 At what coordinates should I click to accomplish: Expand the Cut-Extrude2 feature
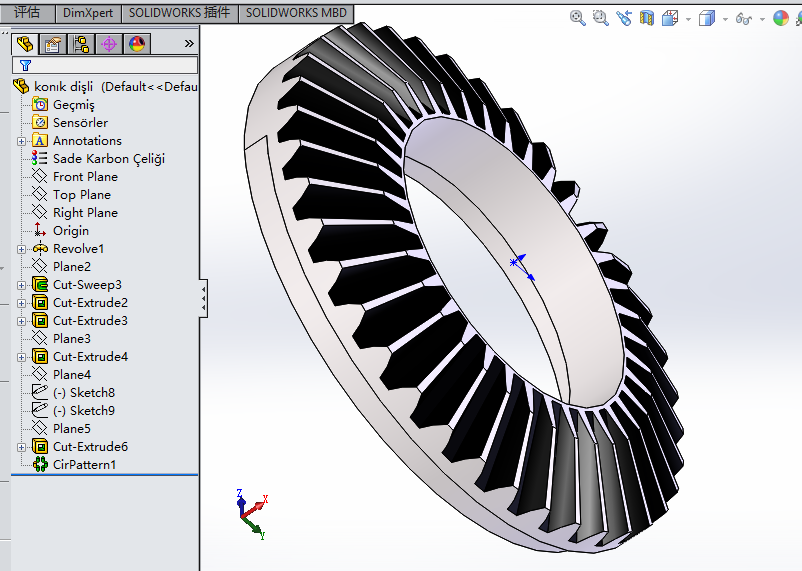click(x=21, y=303)
